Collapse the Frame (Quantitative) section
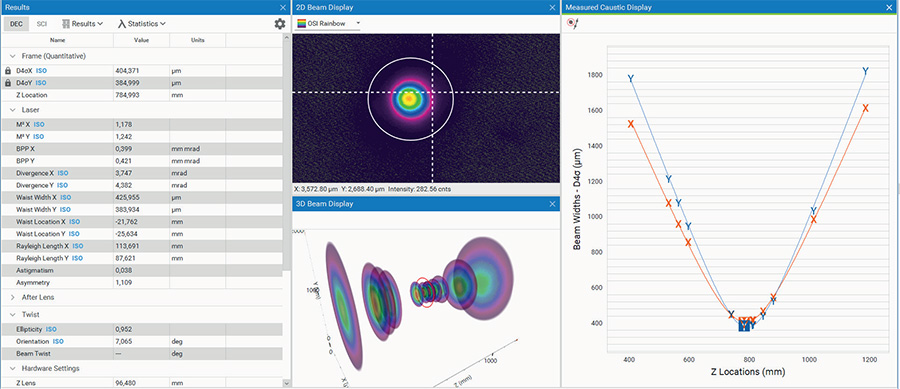The width and height of the screenshot is (900, 389). tap(13, 56)
